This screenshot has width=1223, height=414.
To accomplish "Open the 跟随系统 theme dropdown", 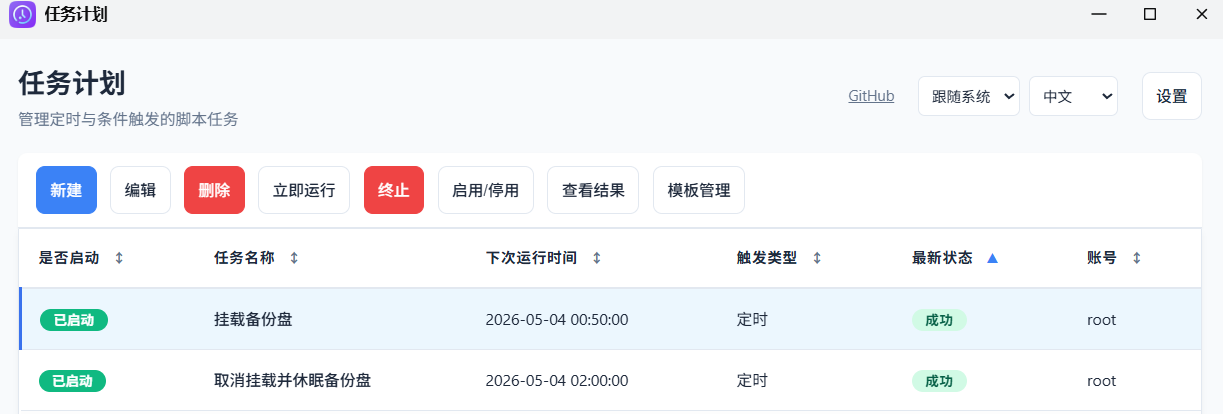I will [x=968, y=96].
